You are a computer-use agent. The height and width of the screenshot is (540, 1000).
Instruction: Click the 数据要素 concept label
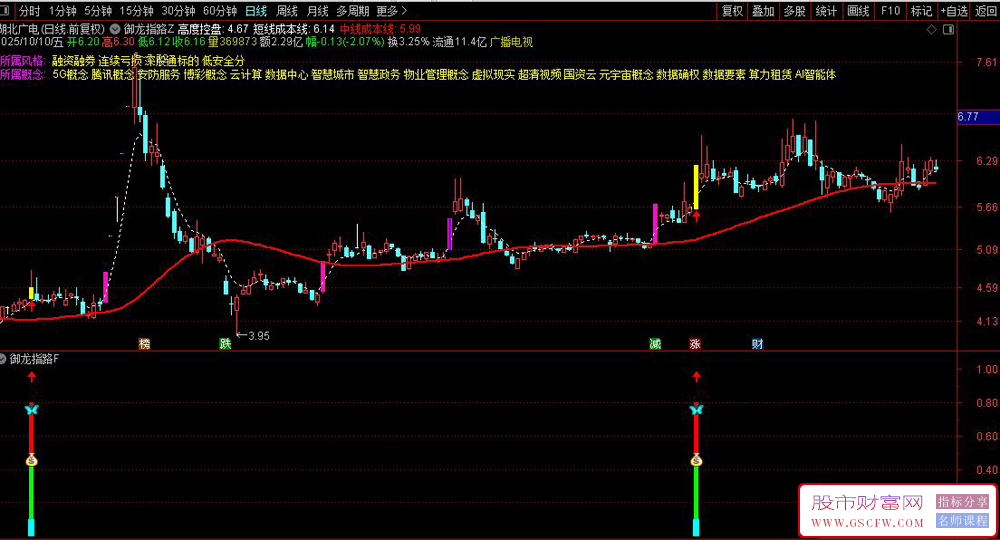point(724,75)
